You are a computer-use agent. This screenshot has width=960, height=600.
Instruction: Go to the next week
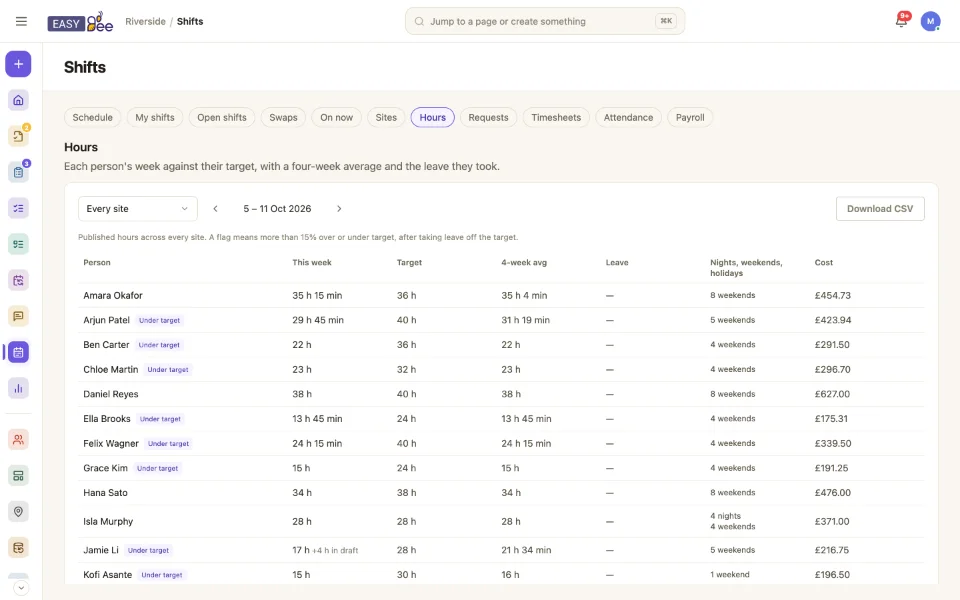point(339,209)
